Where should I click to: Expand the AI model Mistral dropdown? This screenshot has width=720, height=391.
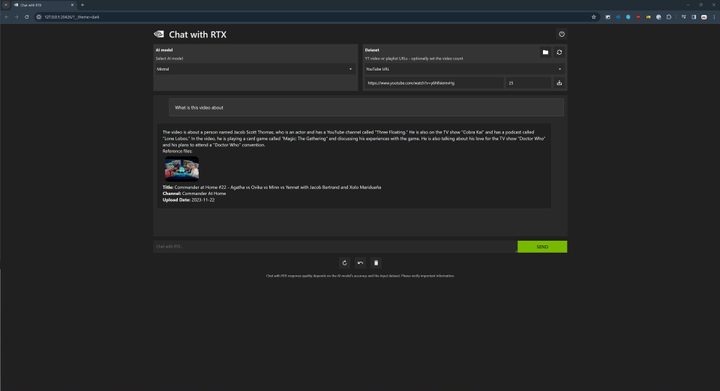coord(255,69)
